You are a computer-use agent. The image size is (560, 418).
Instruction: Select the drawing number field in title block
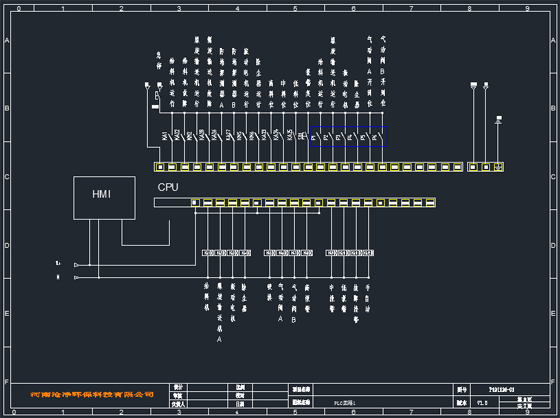pos(510,390)
